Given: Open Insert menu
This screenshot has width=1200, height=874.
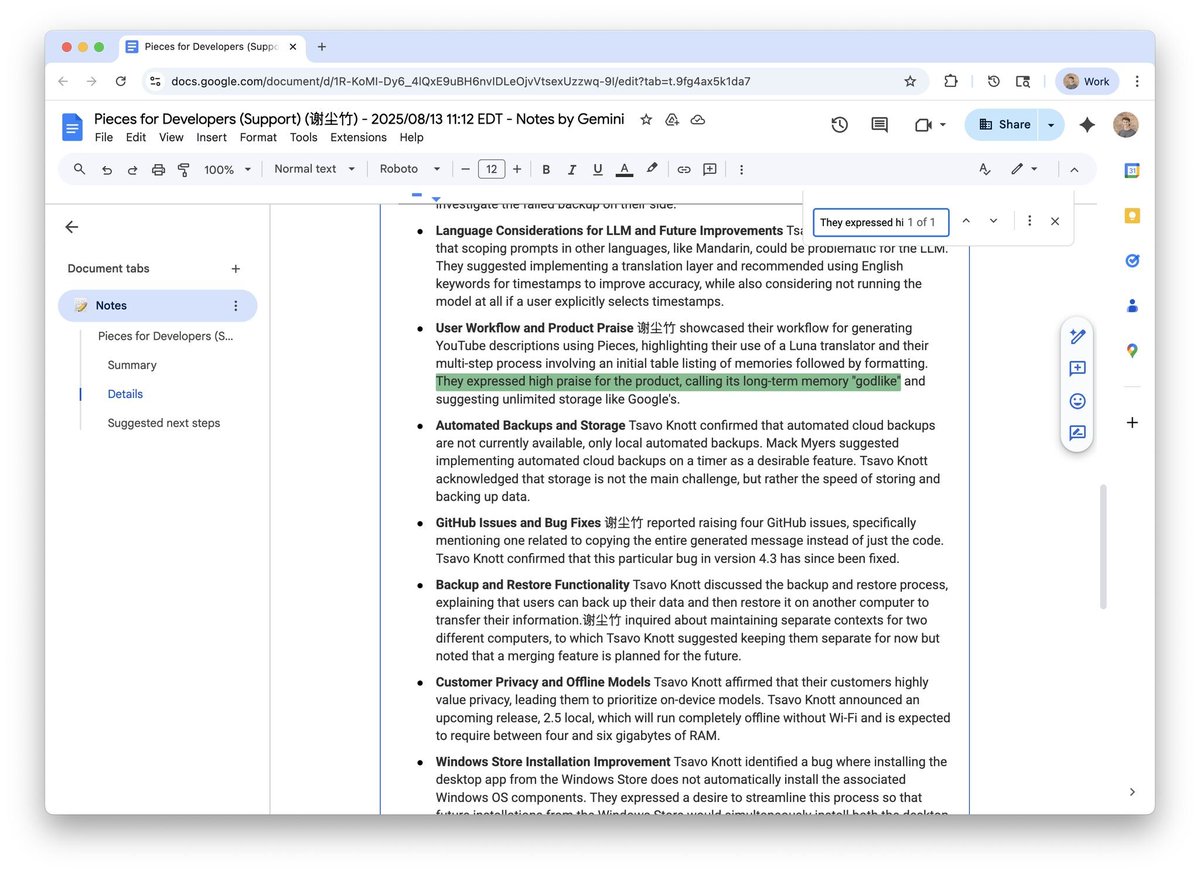Looking at the screenshot, I should pyautogui.click(x=211, y=138).
